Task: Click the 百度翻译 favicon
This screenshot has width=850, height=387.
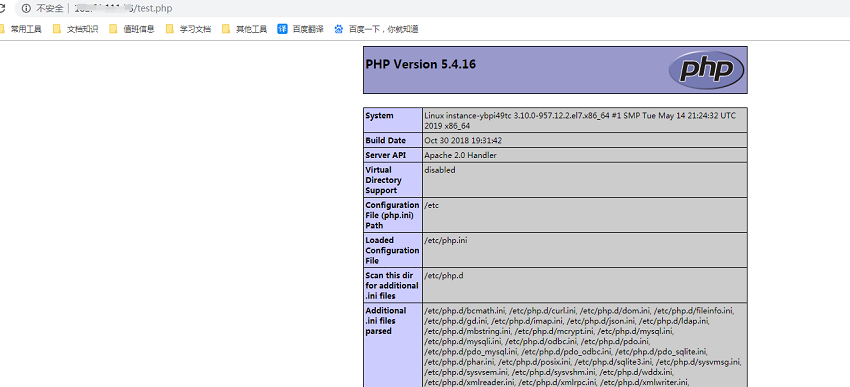Action: click(x=282, y=29)
